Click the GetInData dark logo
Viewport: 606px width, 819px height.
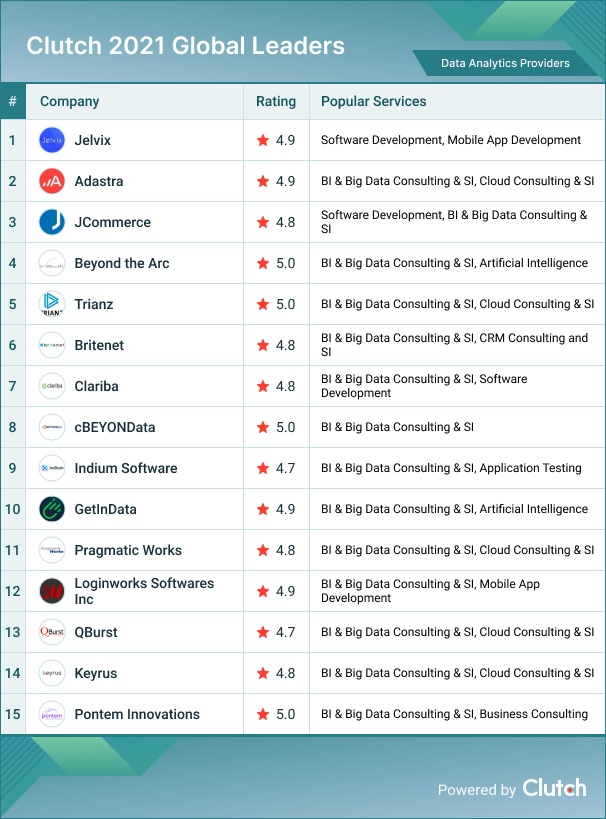(52, 509)
